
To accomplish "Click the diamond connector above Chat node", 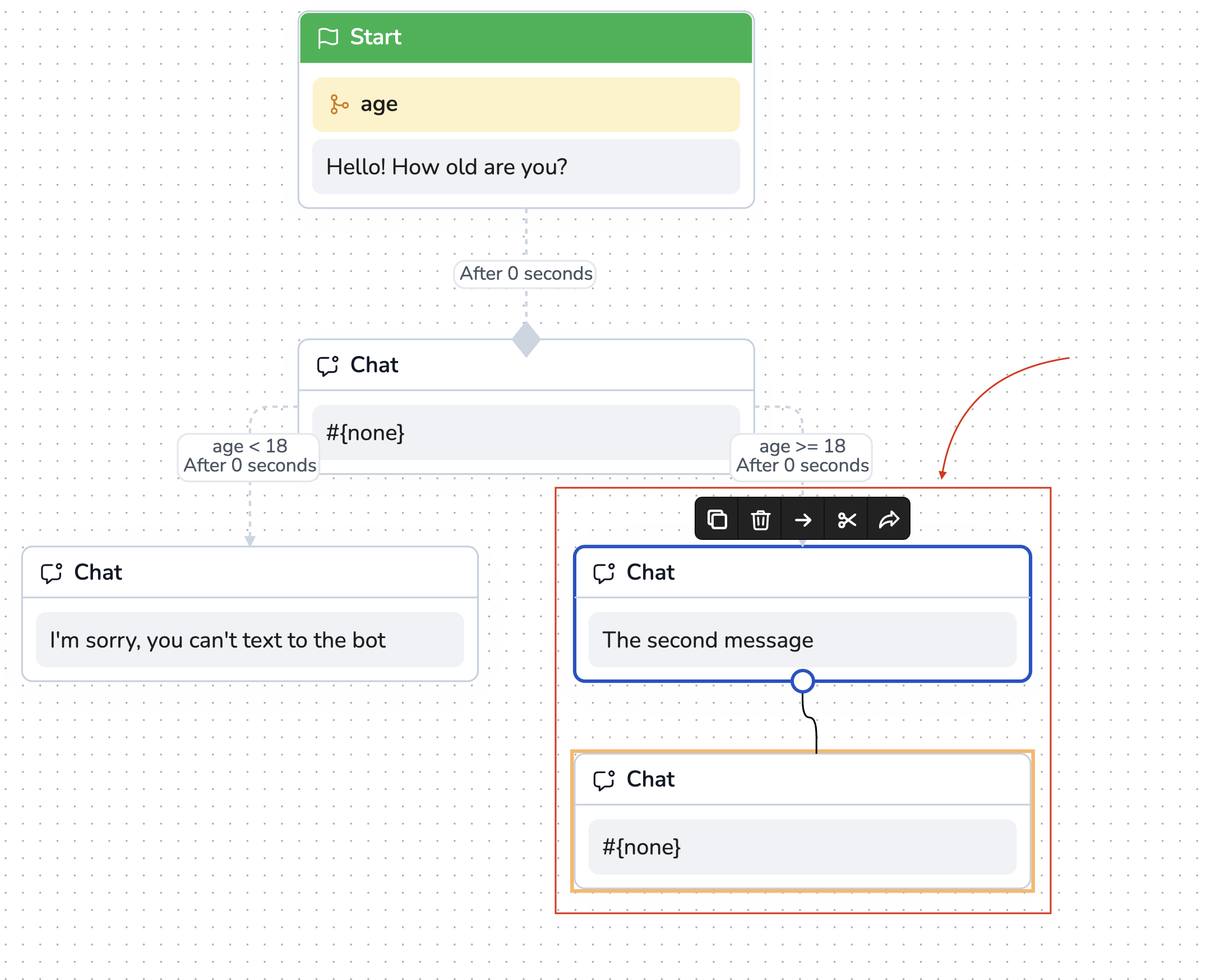I will tap(526, 340).
